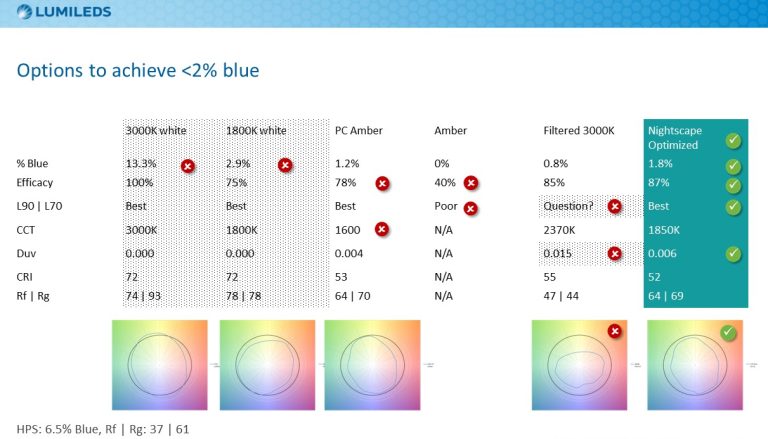Click green checkmark on Nightscape gamut chart

[x=728, y=333]
